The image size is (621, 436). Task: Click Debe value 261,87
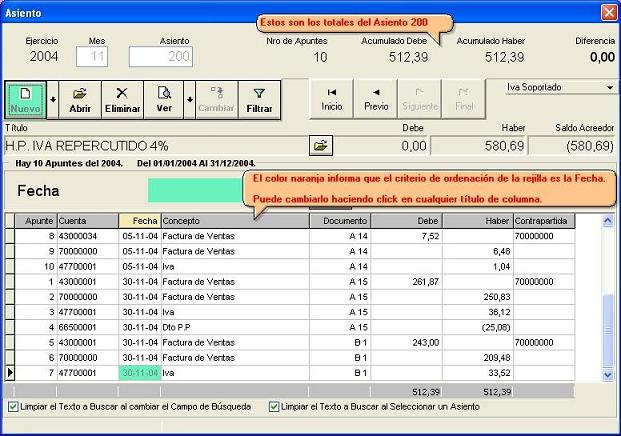(407, 282)
